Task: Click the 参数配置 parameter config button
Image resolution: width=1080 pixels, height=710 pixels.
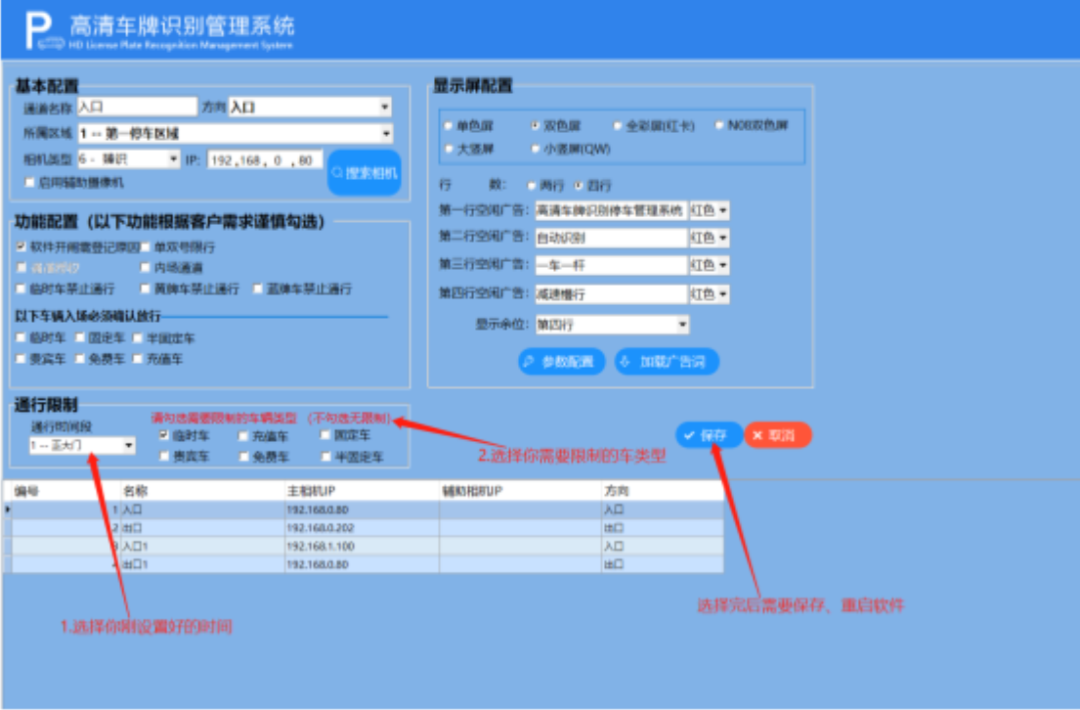Action: coord(561,362)
